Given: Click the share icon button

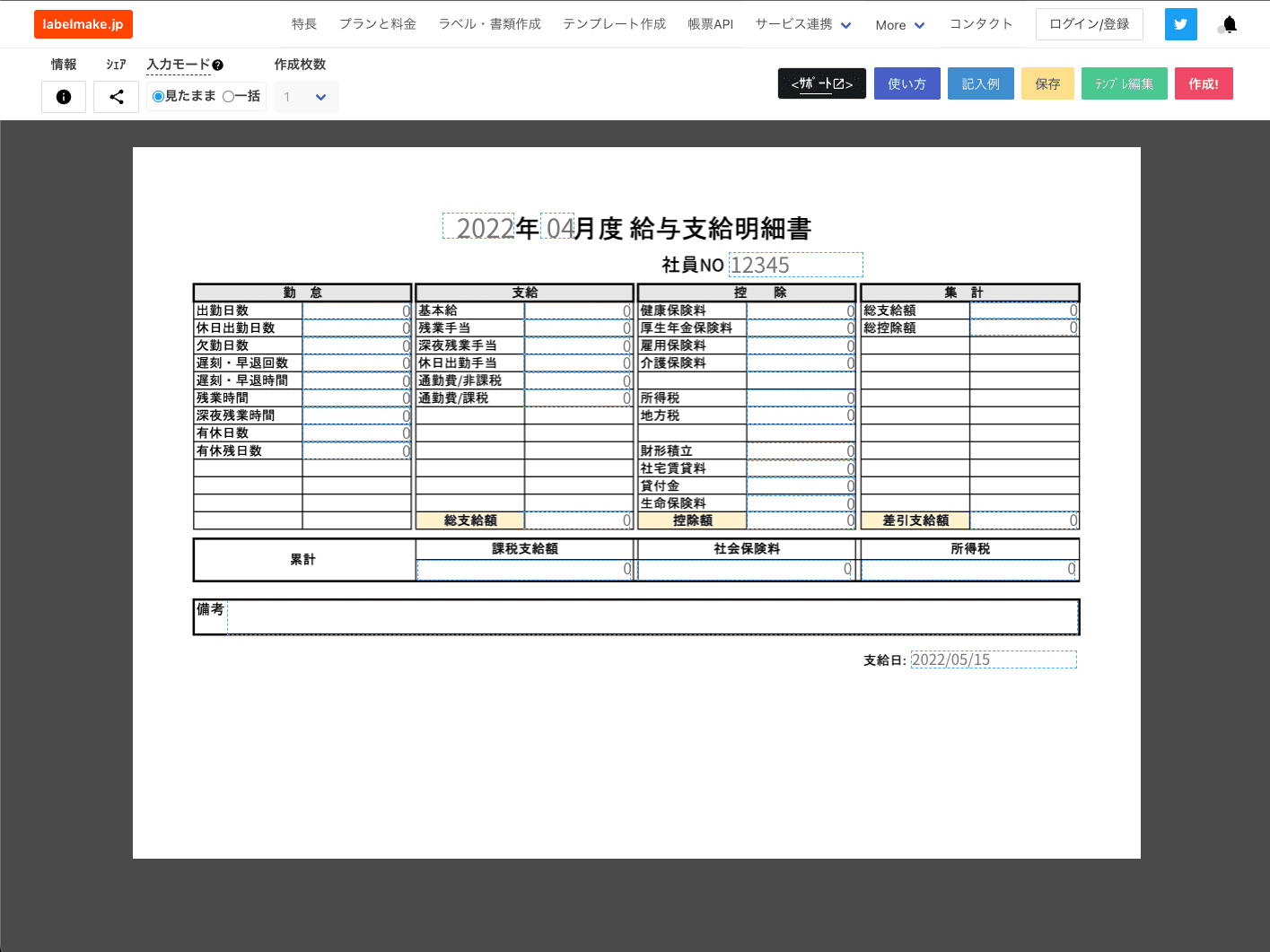Looking at the screenshot, I should click(x=117, y=97).
